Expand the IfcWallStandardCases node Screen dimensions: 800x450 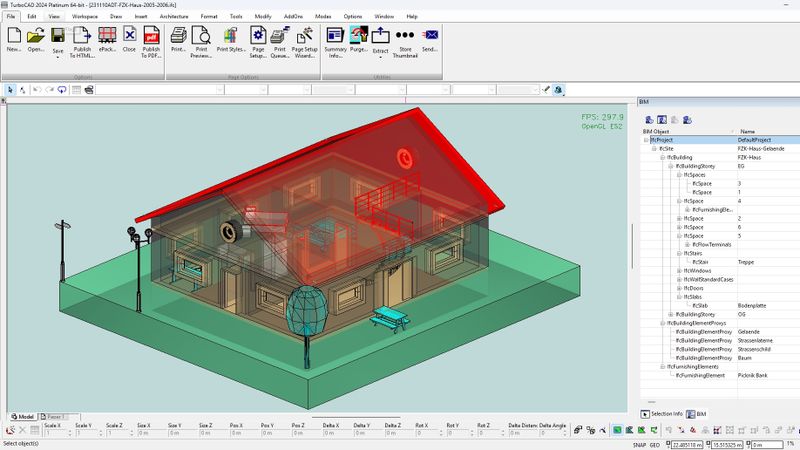(x=679, y=280)
